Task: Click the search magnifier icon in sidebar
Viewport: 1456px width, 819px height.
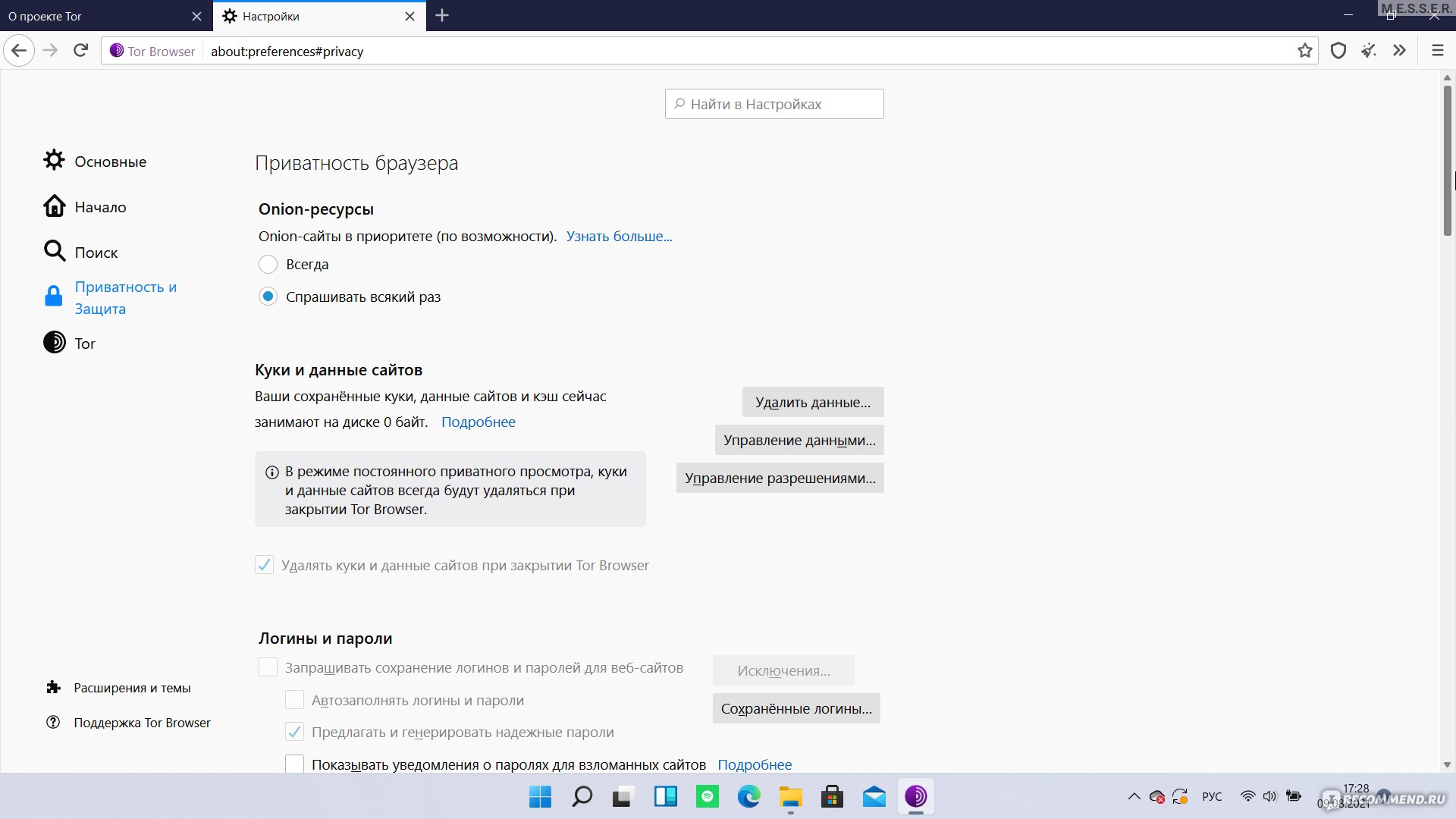Action: pos(53,251)
